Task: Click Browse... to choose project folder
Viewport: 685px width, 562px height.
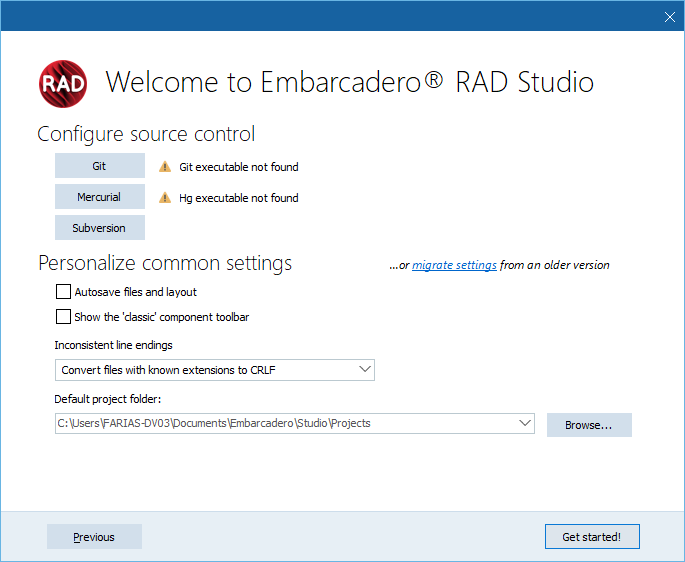Action: pyautogui.click(x=589, y=425)
